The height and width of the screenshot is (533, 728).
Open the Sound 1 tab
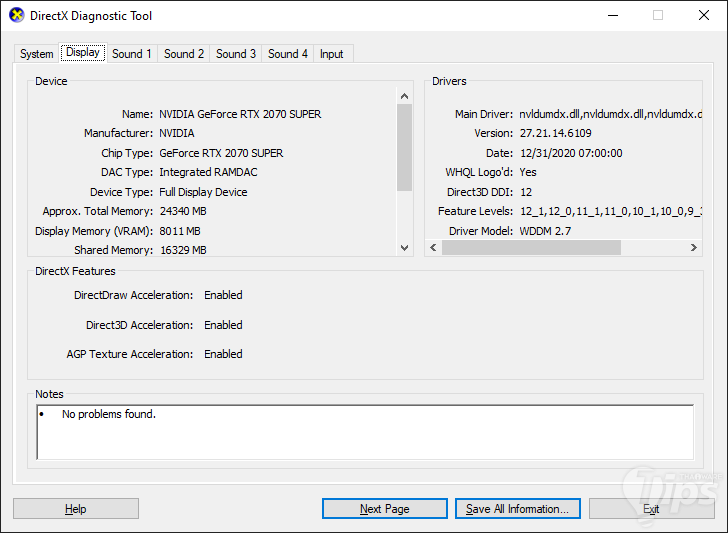coord(132,54)
